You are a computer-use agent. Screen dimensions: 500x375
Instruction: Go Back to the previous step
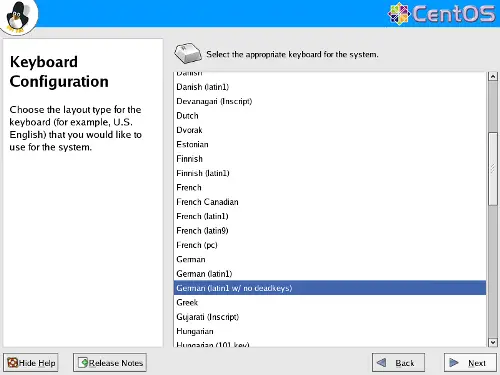click(398, 362)
